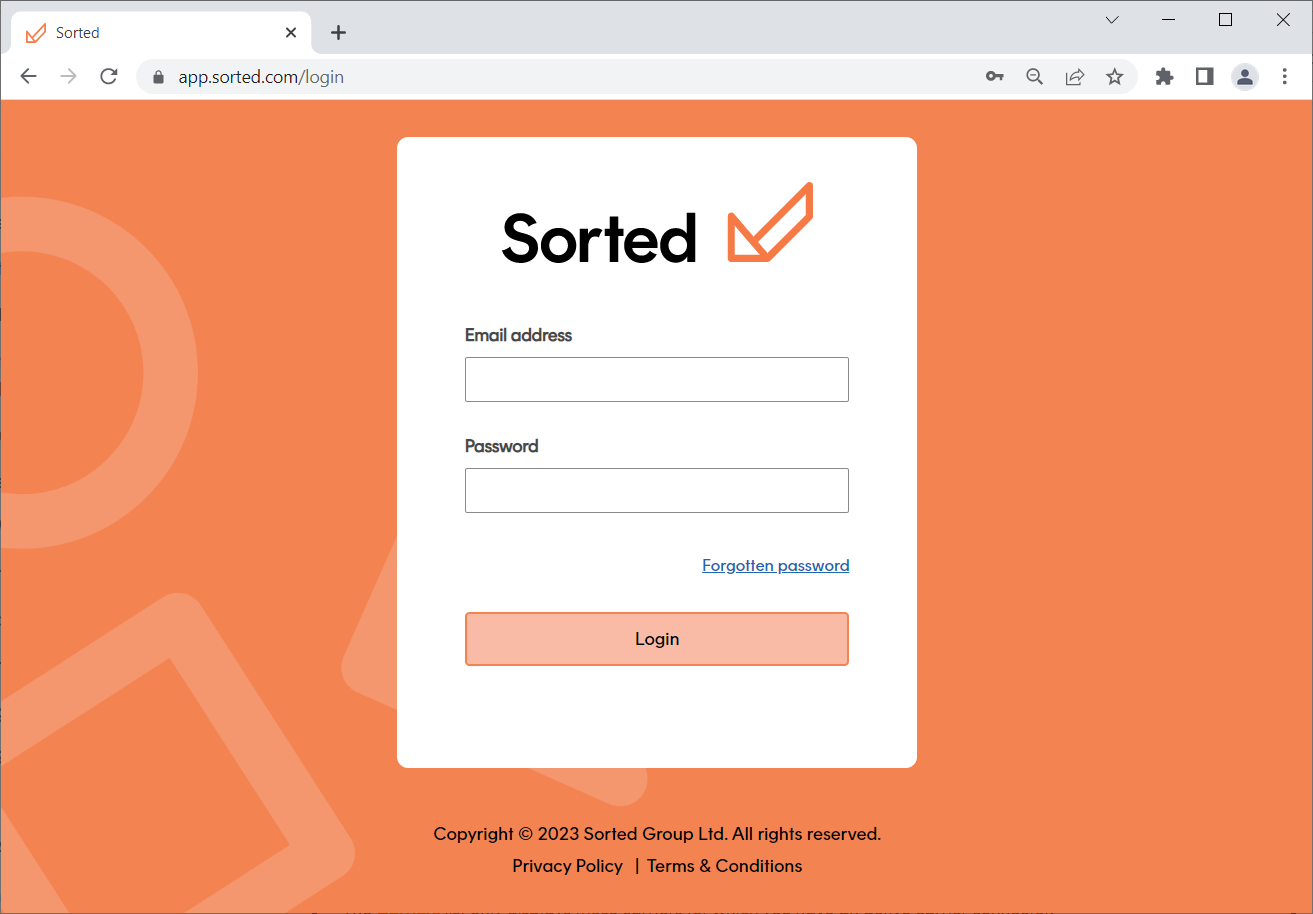Click the site security lock icon
This screenshot has width=1313, height=914.
pos(157,76)
